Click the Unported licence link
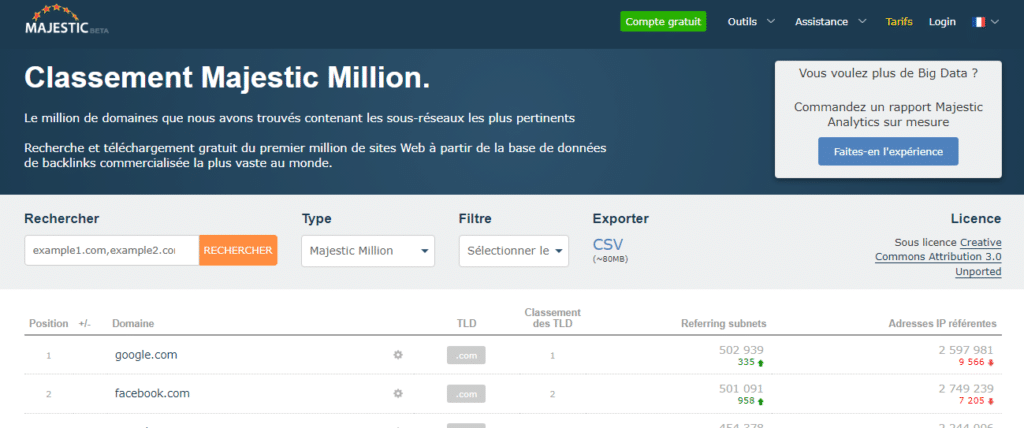Viewport: 1024px width, 428px height. (978, 271)
